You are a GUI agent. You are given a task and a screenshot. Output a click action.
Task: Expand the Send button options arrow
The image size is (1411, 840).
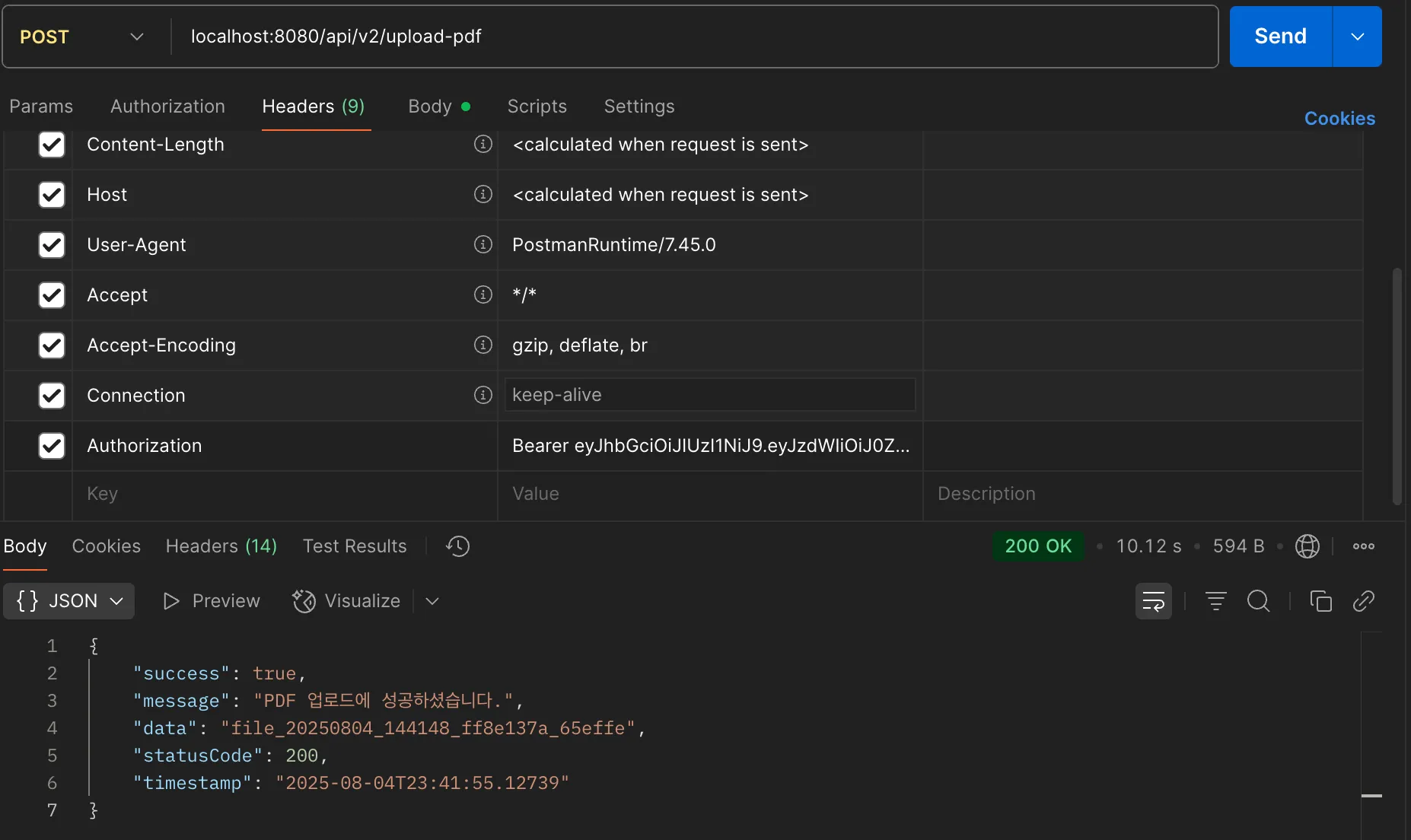tap(1358, 37)
